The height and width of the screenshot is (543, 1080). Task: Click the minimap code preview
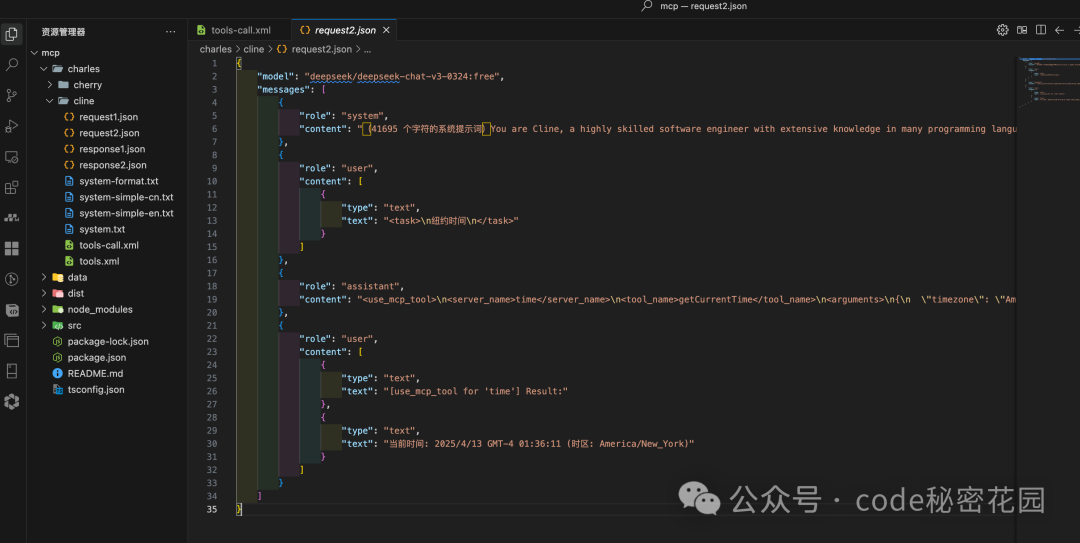click(1049, 83)
